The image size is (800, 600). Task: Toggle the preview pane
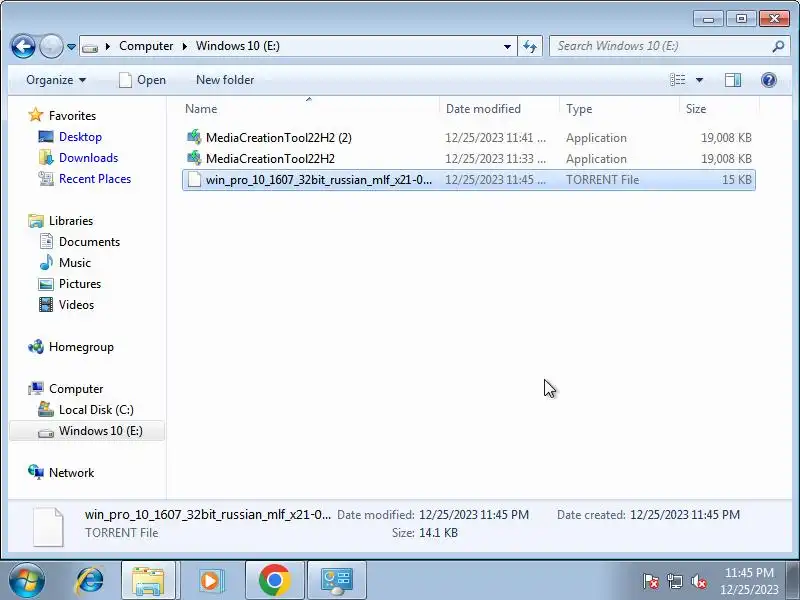click(733, 80)
